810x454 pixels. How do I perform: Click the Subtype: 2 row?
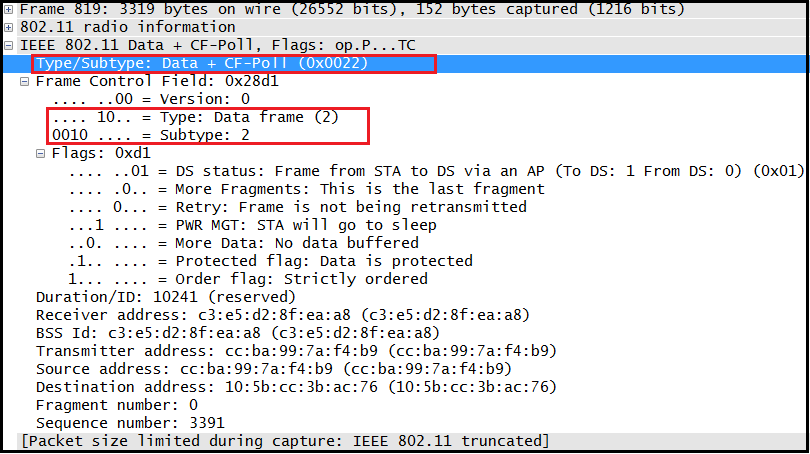click(150, 135)
